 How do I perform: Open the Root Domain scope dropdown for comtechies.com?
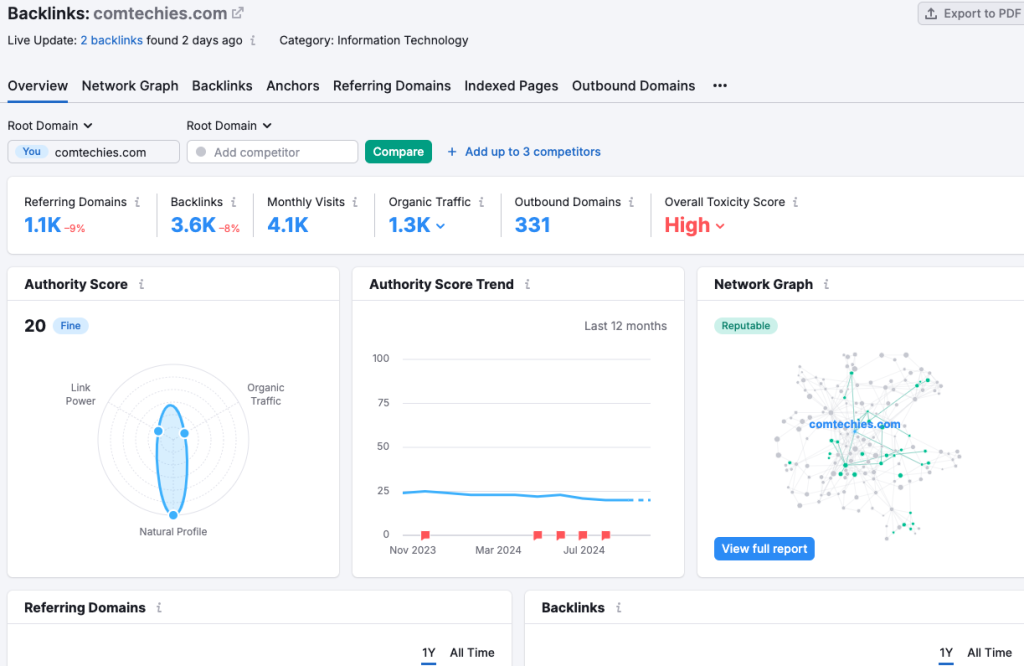[x=50, y=125]
